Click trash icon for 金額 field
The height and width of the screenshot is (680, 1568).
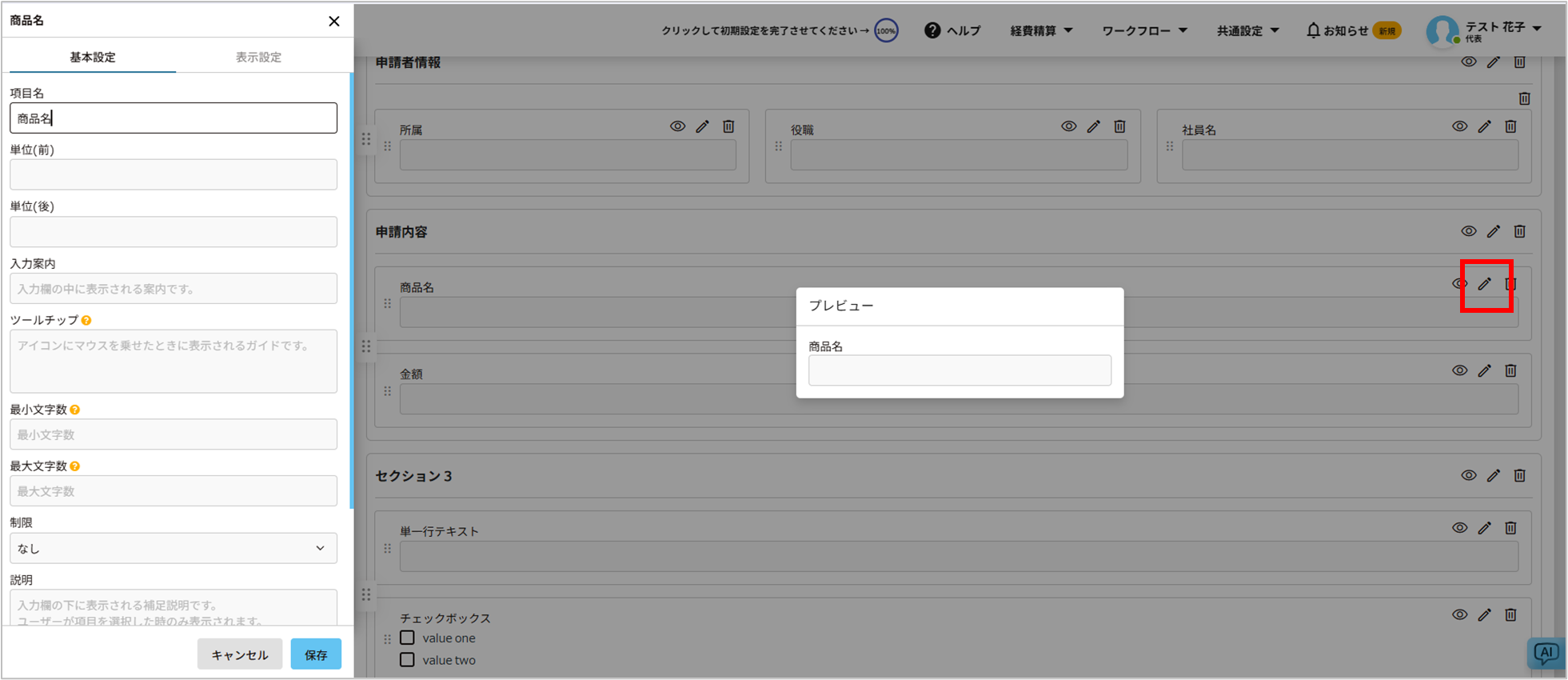1510,370
